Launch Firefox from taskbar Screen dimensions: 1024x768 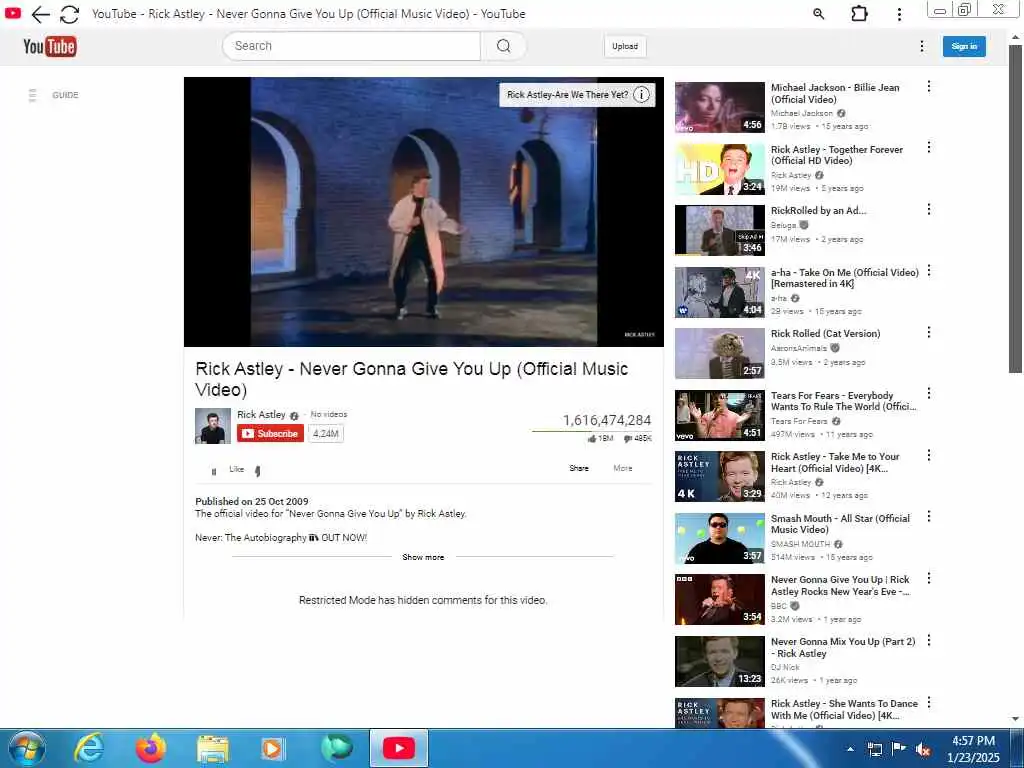(x=151, y=748)
